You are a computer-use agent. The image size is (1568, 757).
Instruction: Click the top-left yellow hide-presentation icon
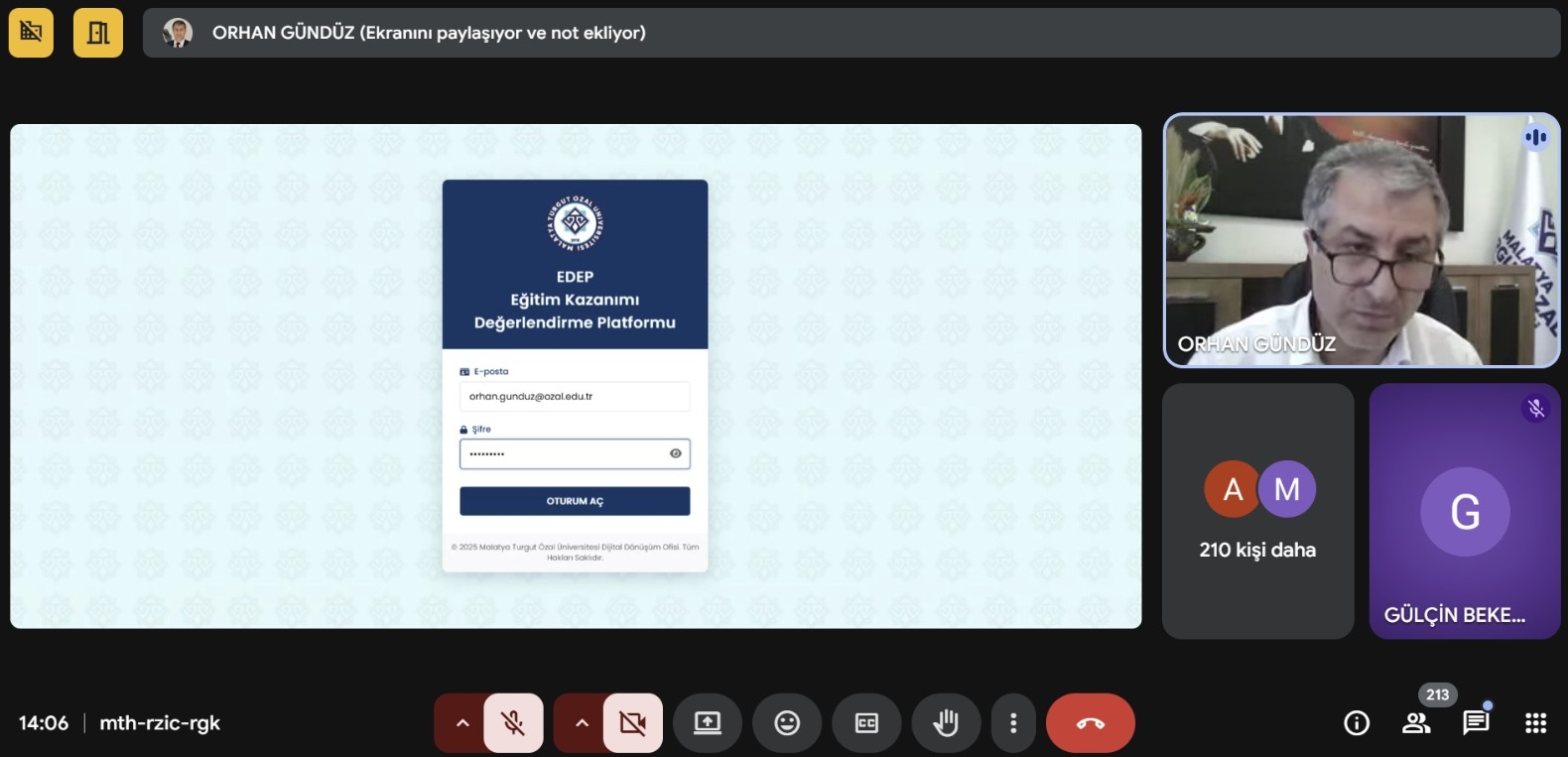point(31,33)
